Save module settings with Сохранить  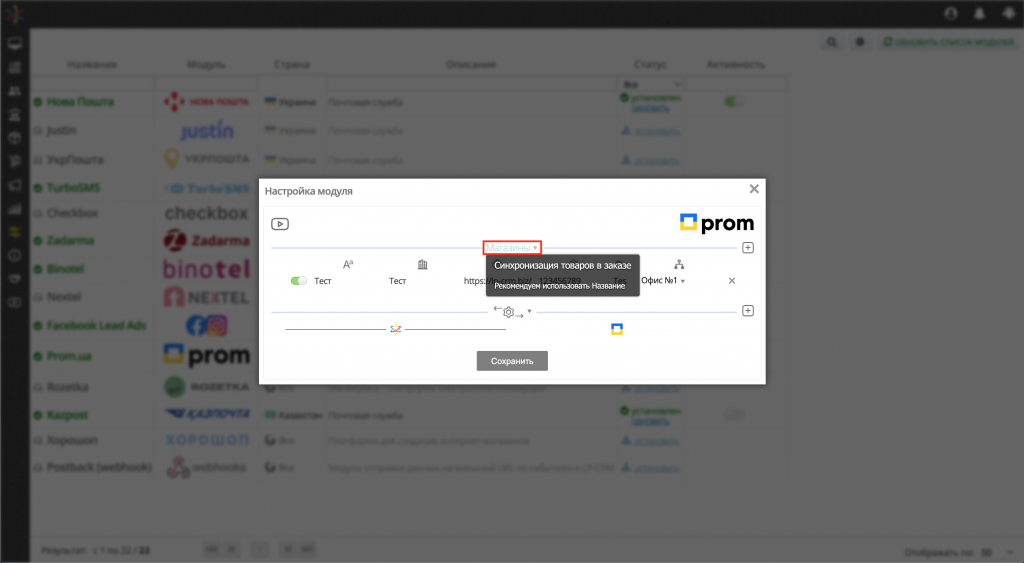(x=512, y=361)
